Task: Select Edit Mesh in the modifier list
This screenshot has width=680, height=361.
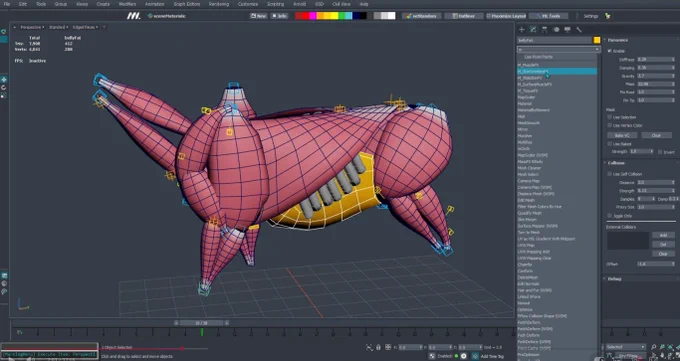Action: 526,200
